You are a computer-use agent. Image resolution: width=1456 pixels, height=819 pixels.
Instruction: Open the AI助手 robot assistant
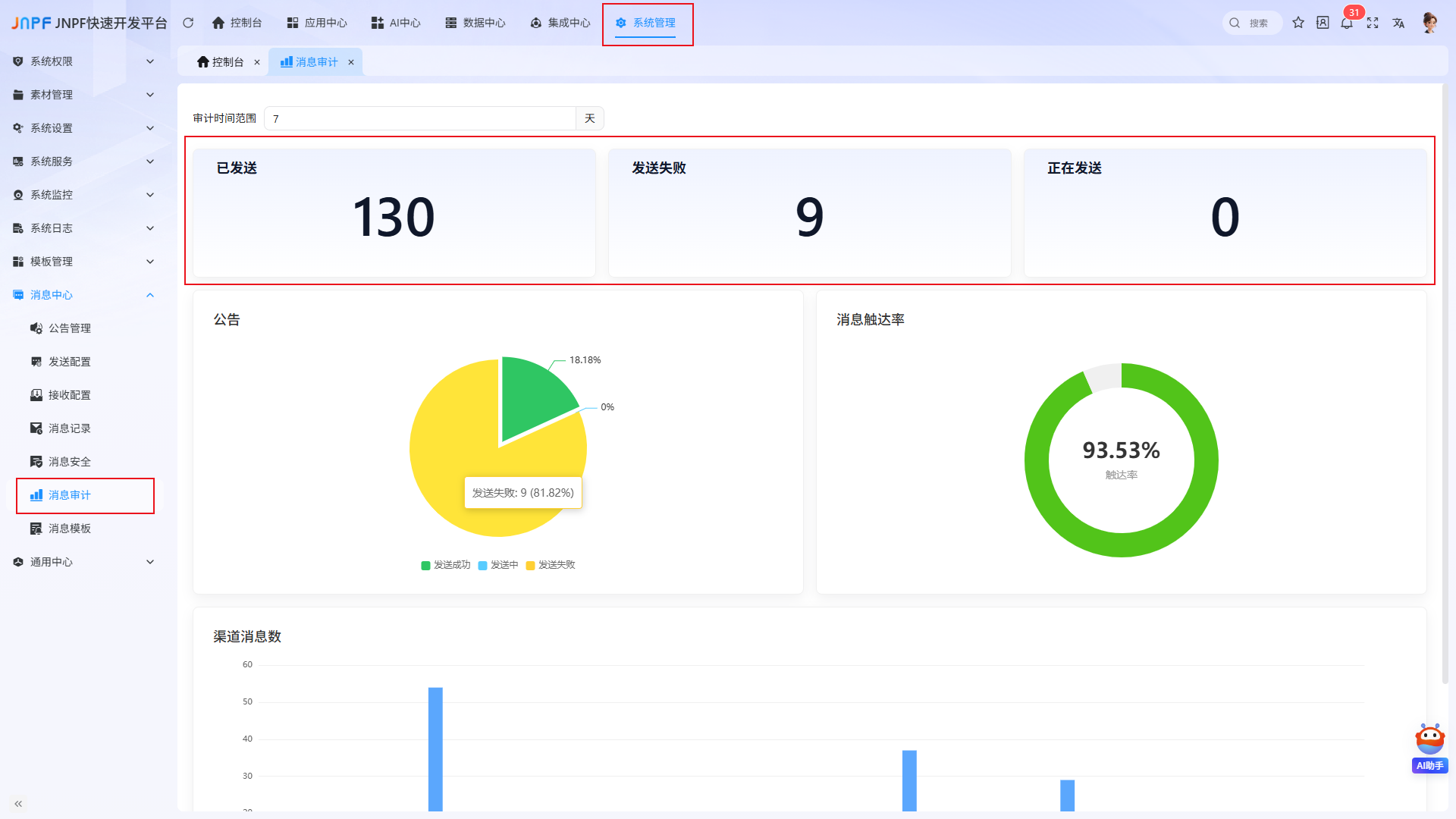coord(1429,748)
